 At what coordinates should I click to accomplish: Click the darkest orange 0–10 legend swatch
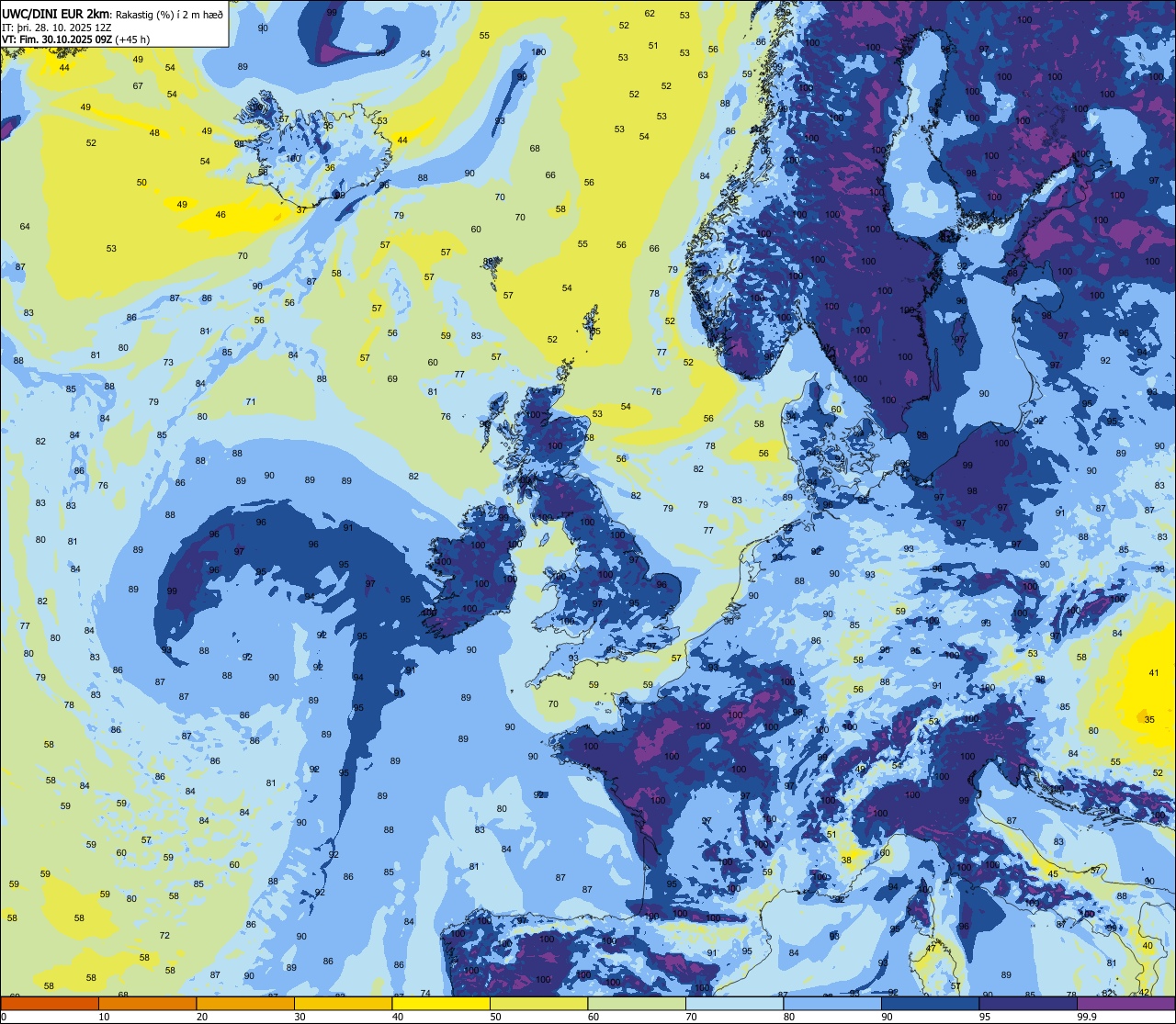[x=50, y=1003]
